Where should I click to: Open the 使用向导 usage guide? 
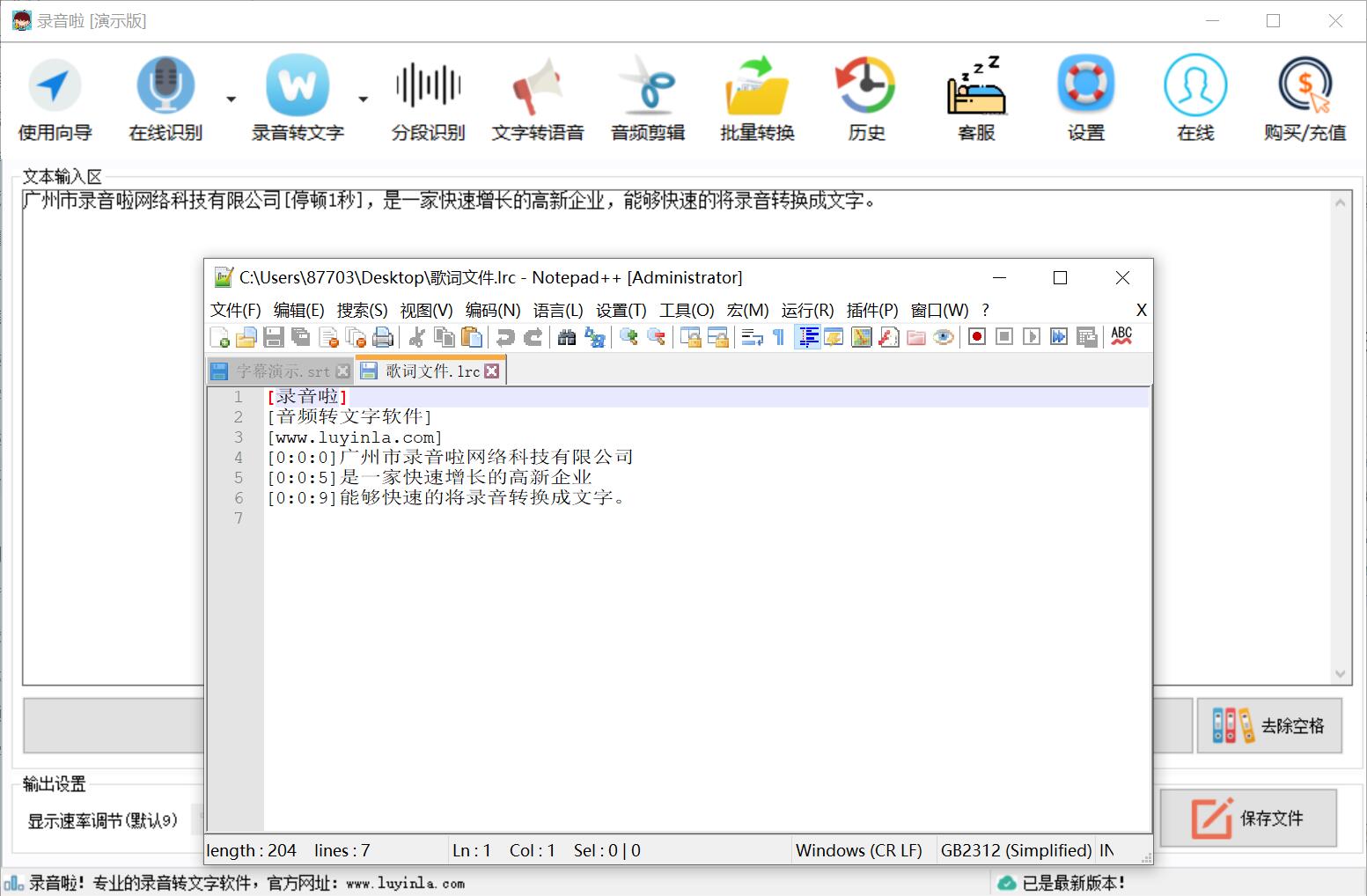[55, 99]
